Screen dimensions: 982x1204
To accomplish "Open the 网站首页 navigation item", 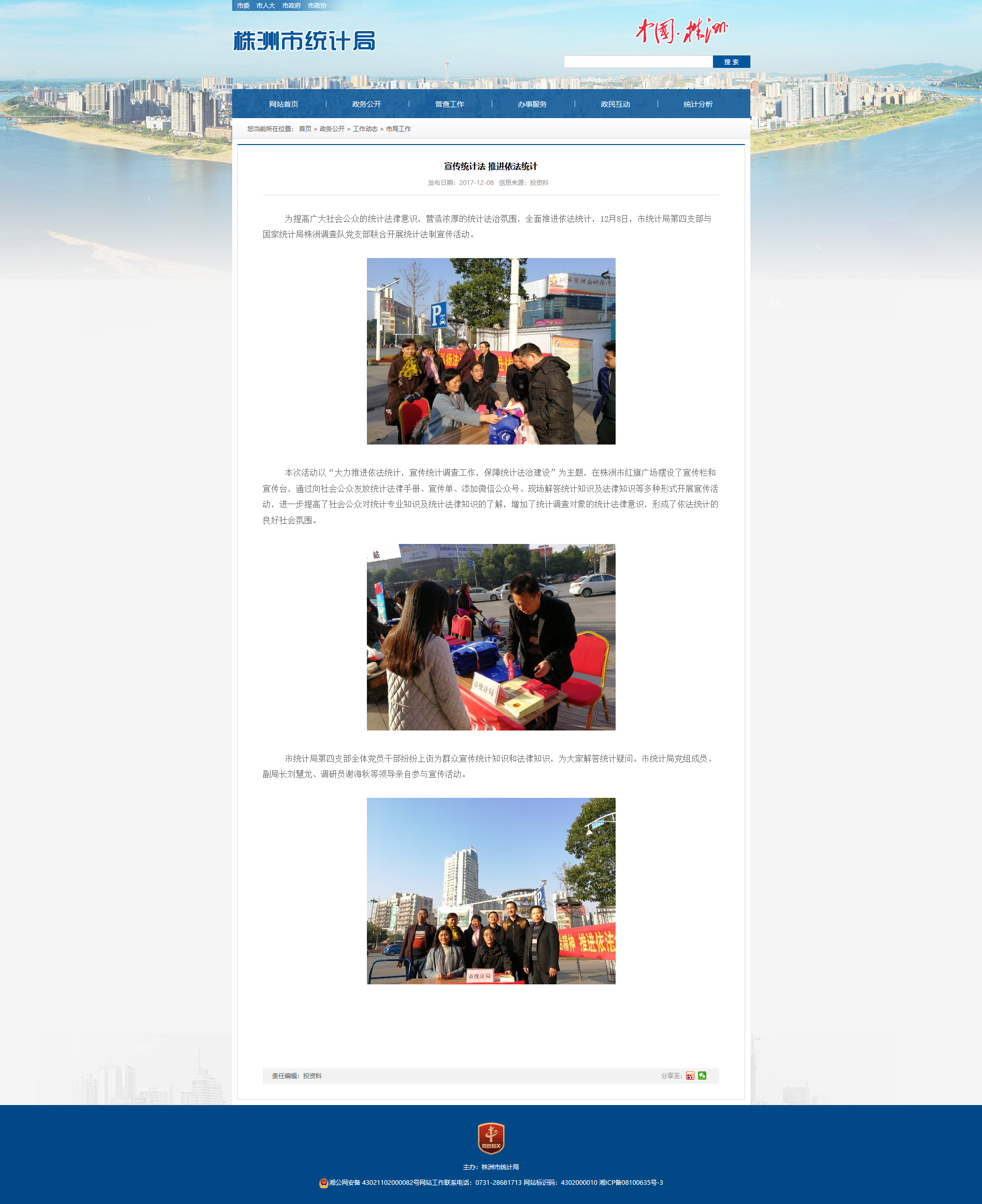I will point(283,104).
